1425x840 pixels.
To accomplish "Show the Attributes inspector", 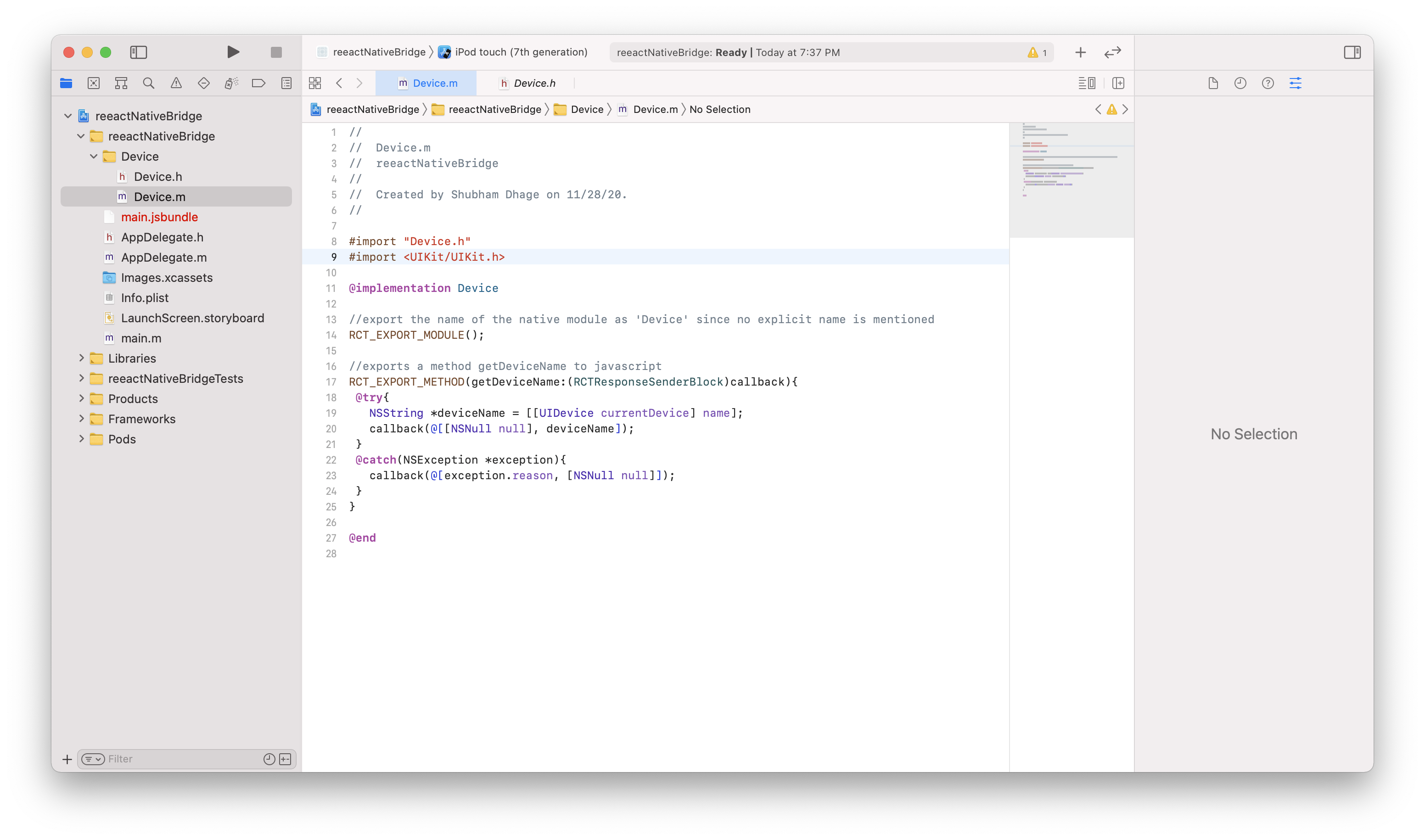I will point(1296,83).
